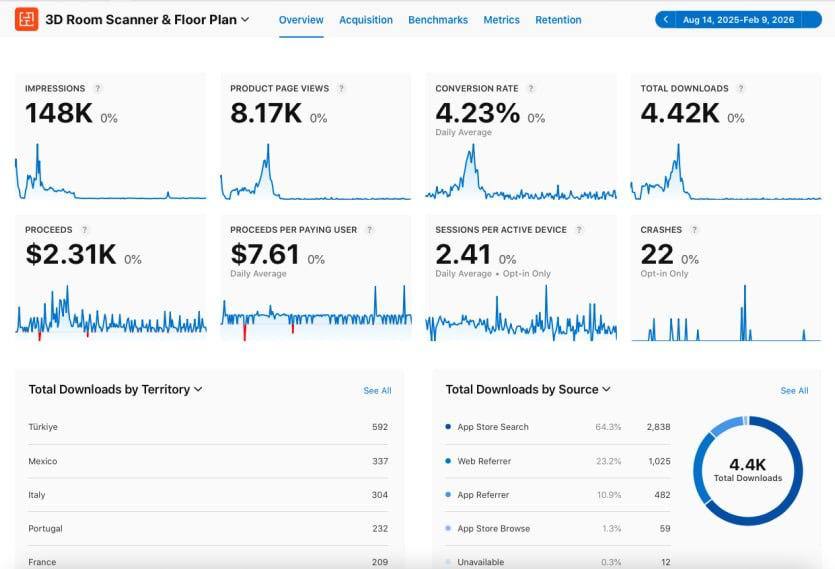Click the 3D Room Scanner app icon

26,19
